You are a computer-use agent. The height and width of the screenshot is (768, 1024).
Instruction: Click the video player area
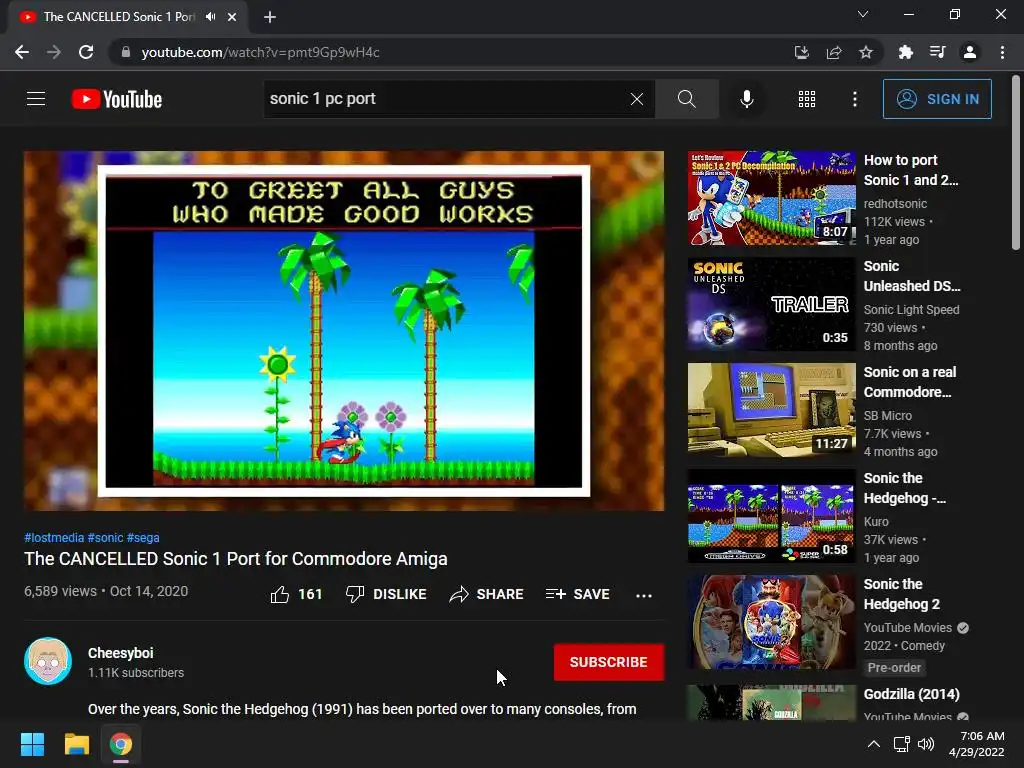[344, 331]
